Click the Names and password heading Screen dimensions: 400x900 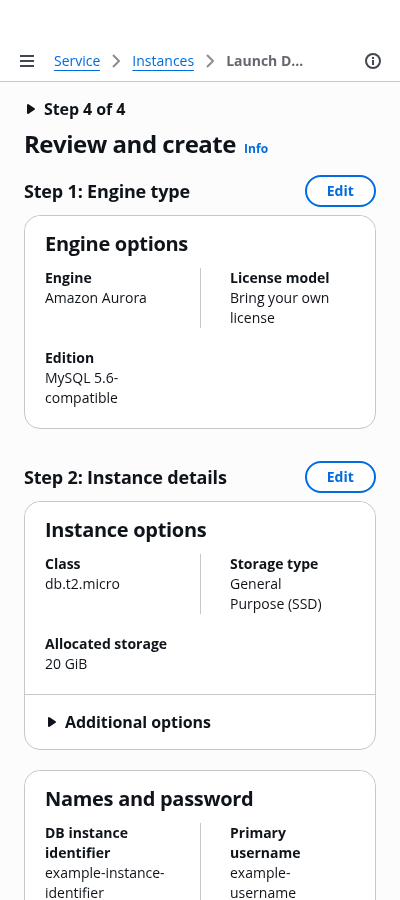(149, 799)
